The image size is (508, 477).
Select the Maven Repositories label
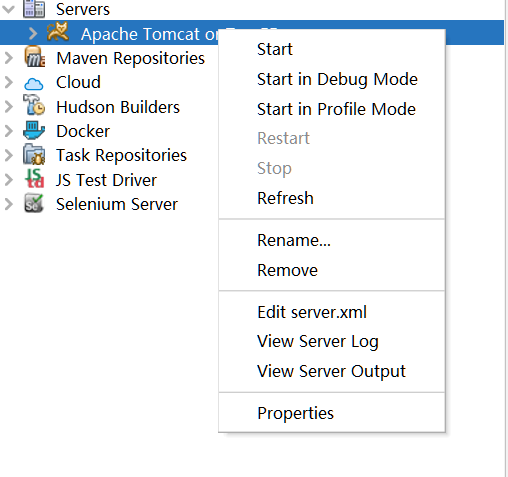point(130,59)
